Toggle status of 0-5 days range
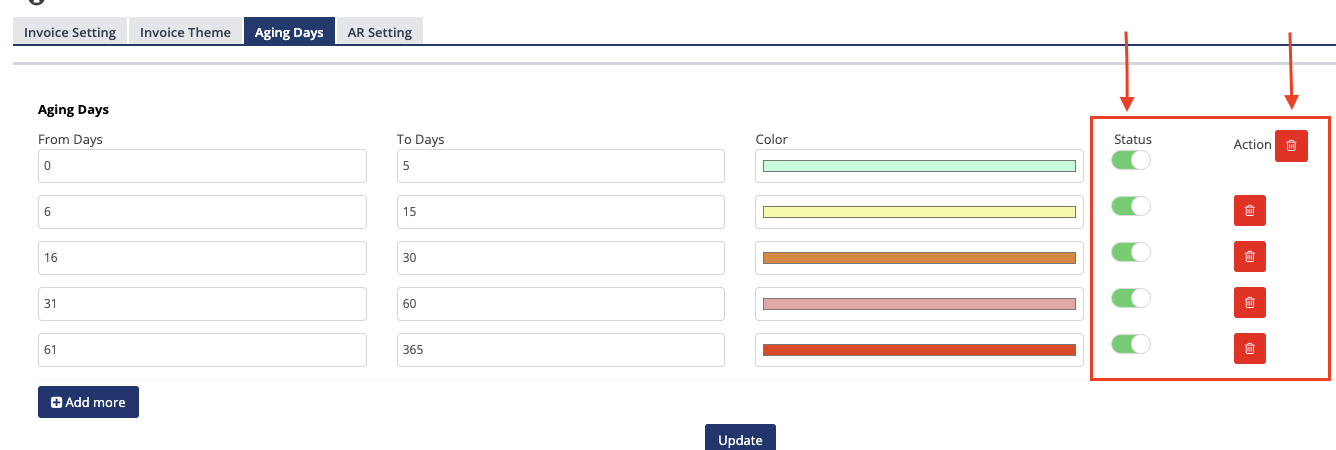 (1131, 160)
